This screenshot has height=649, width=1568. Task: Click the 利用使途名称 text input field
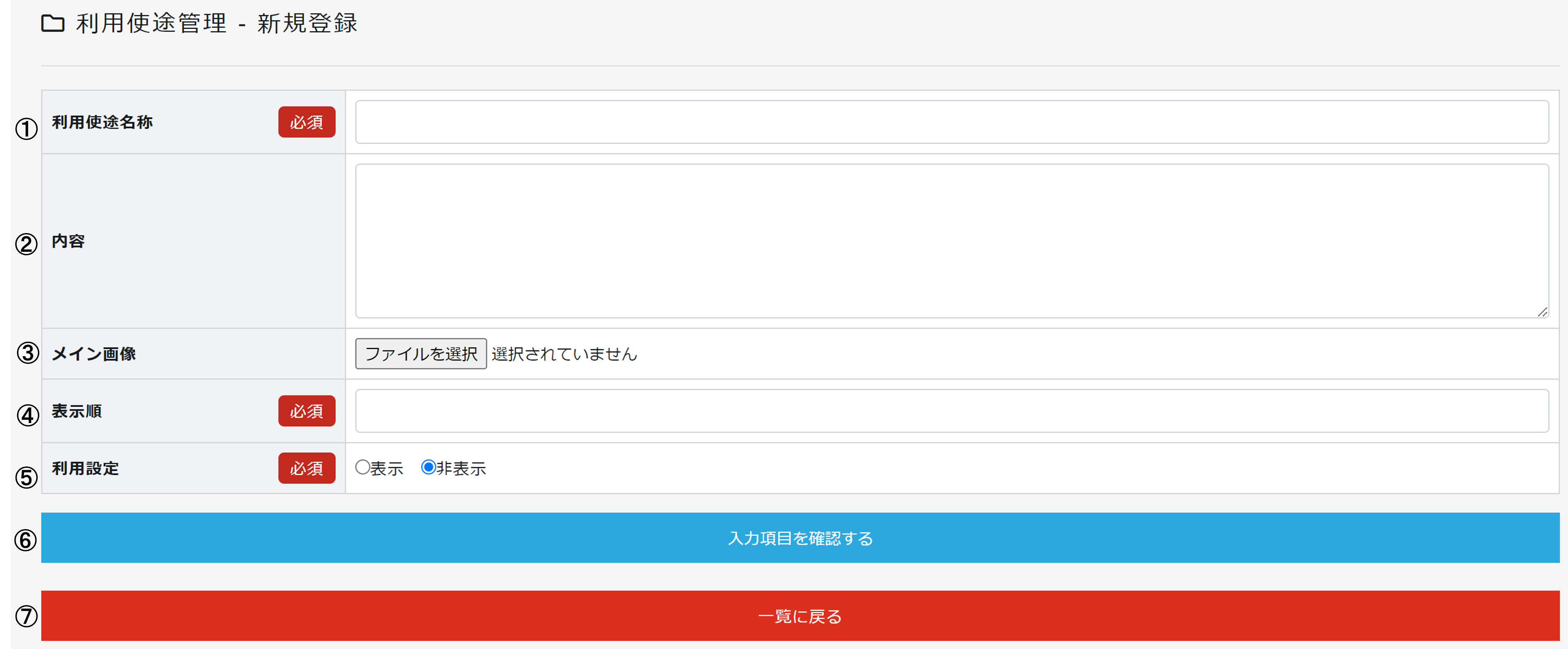pos(951,122)
